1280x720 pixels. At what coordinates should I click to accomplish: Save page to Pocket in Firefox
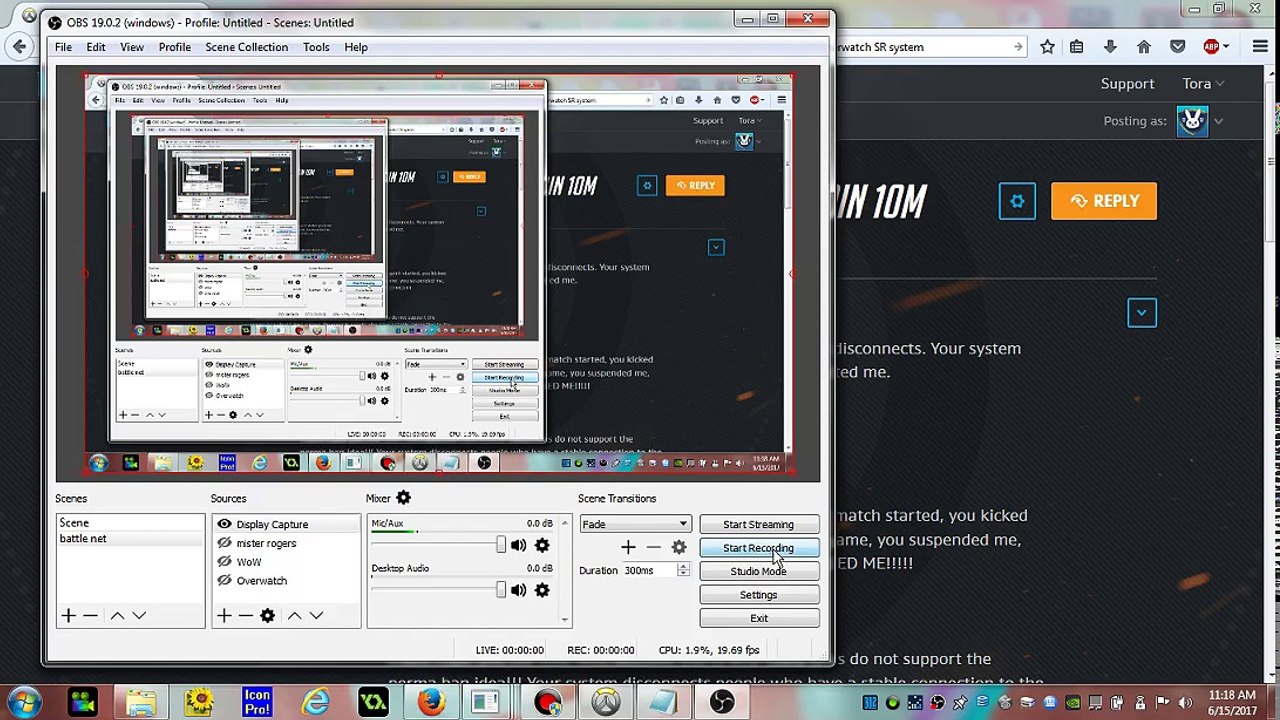pyautogui.click(x=1178, y=47)
